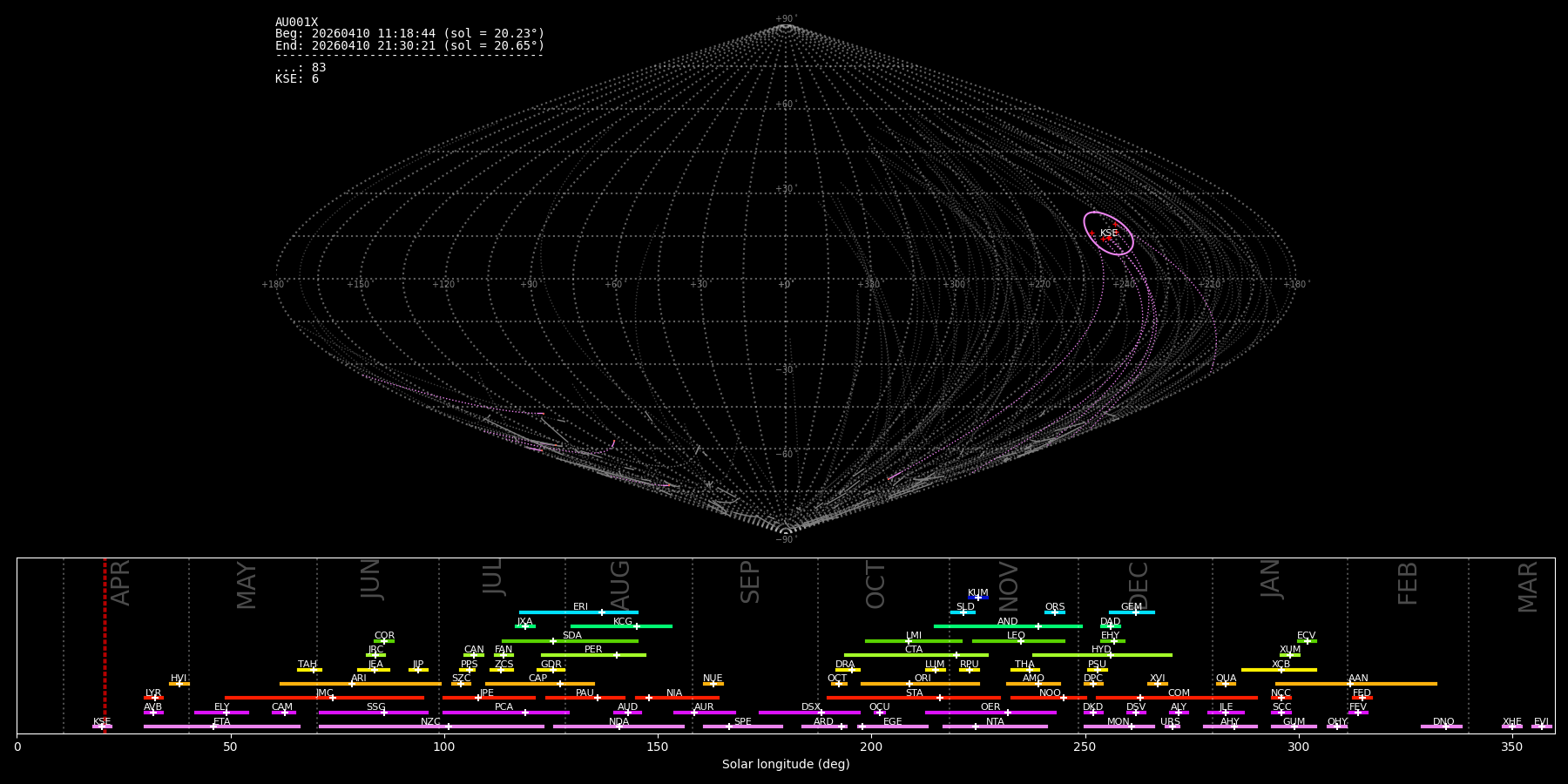Select the SLD shower label
This screenshot has width=1568, height=784.
point(965,607)
